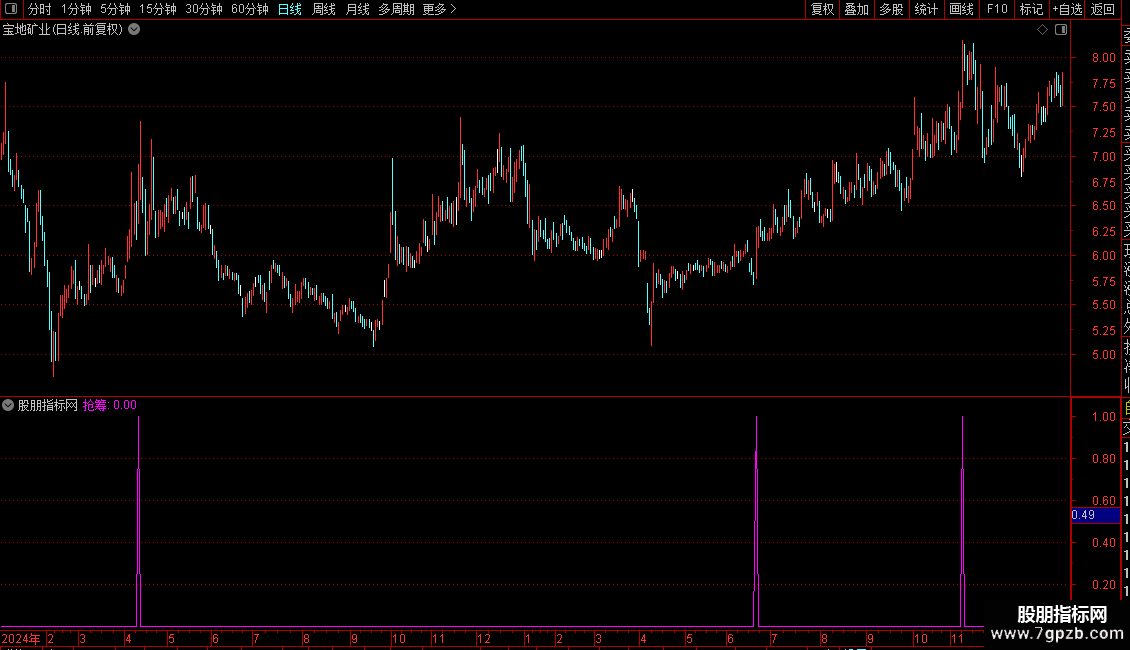
Task: Select the 15分钟 period tab
Action: point(157,9)
